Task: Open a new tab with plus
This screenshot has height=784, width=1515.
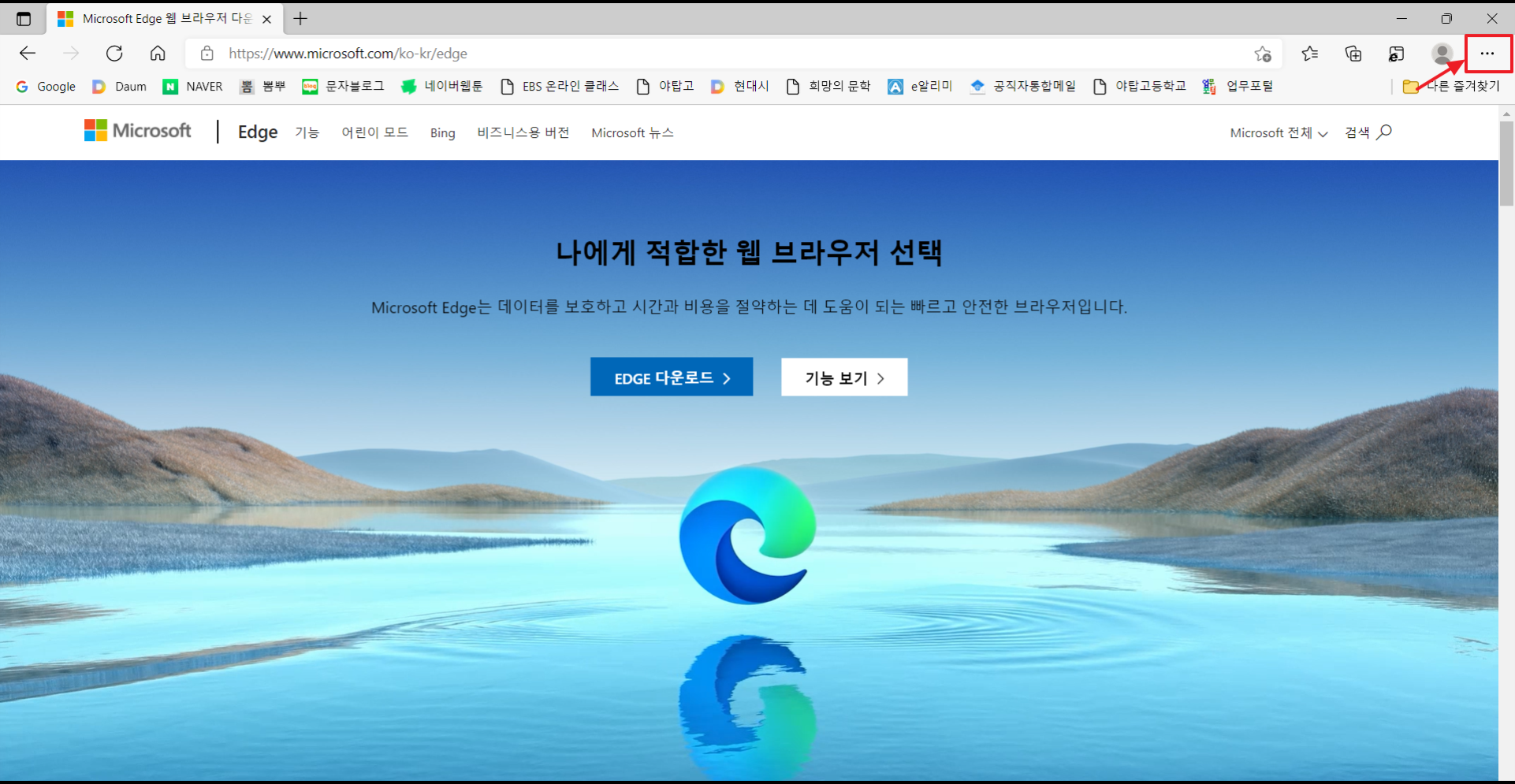Action: tap(300, 18)
